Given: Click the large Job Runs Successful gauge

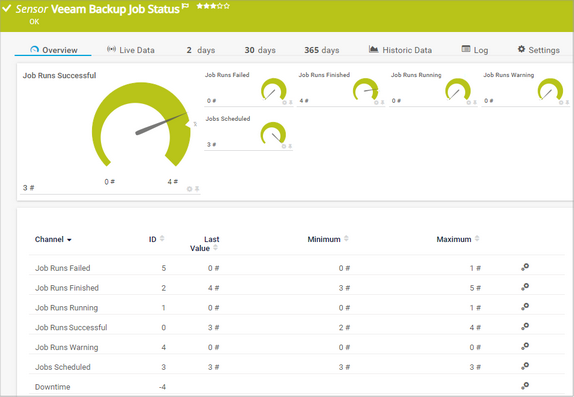Looking at the screenshot, I should tap(141, 124).
